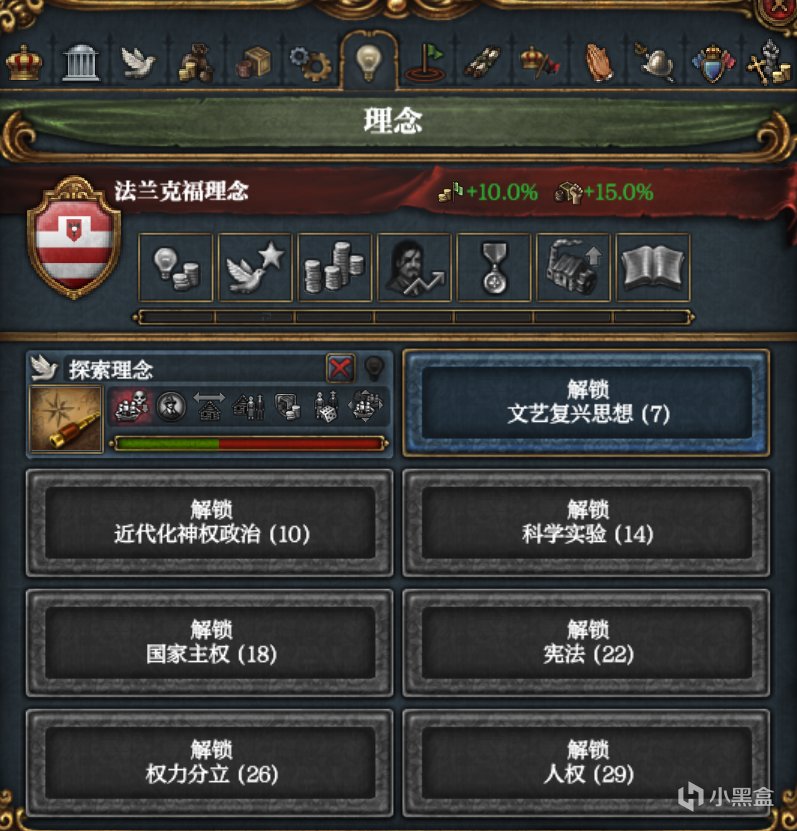Click the compass and telescope thumbnail

[66, 419]
